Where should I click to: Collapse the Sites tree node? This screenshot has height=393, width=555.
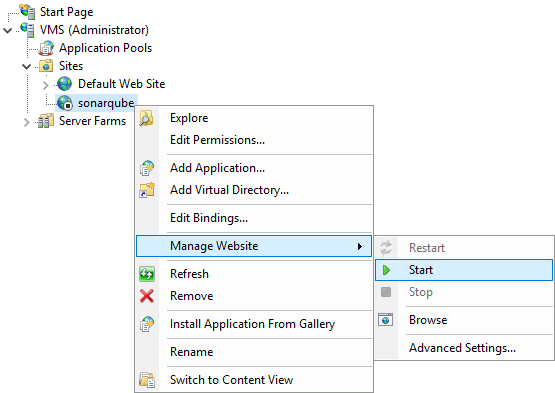(x=27, y=66)
